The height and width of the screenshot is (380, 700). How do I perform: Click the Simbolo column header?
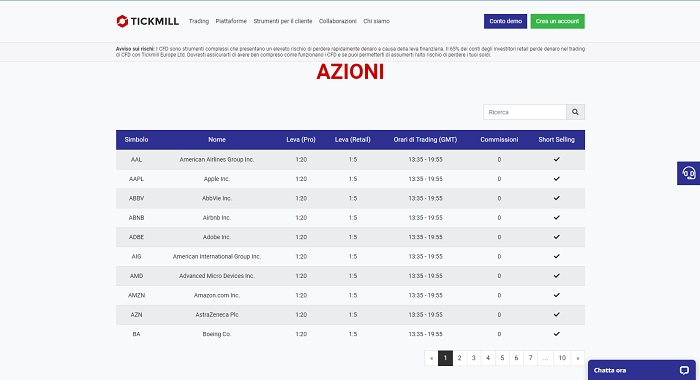point(136,140)
